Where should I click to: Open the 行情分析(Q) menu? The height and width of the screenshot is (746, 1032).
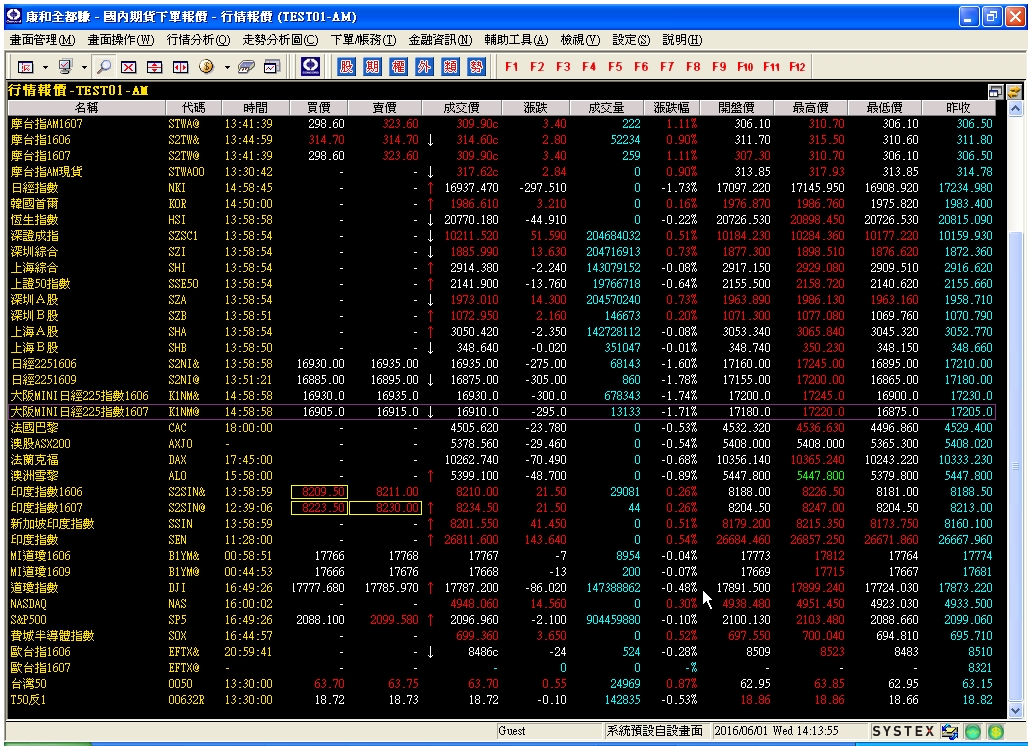click(199, 40)
